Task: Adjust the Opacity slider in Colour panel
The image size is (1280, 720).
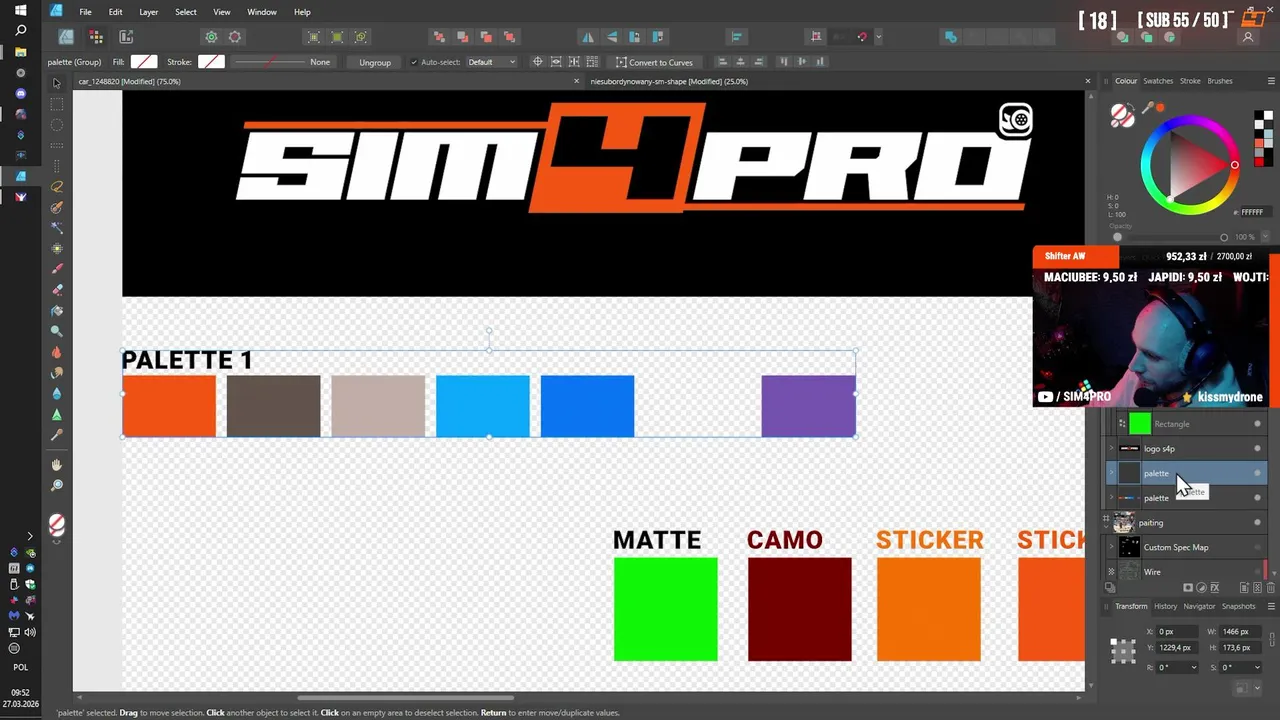Action: point(1170,238)
